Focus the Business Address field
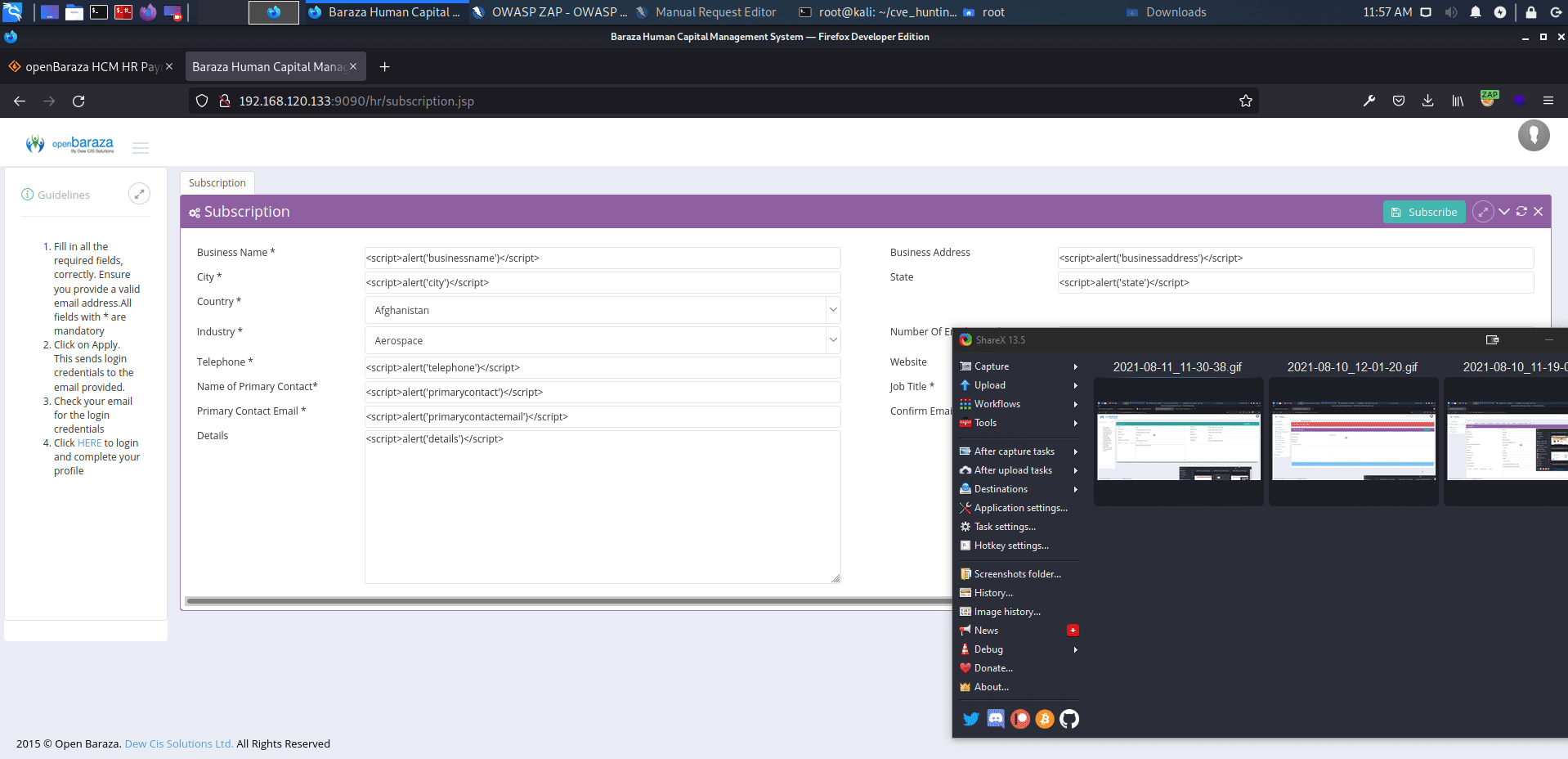The width and height of the screenshot is (1568, 759). click(1295, 258)
